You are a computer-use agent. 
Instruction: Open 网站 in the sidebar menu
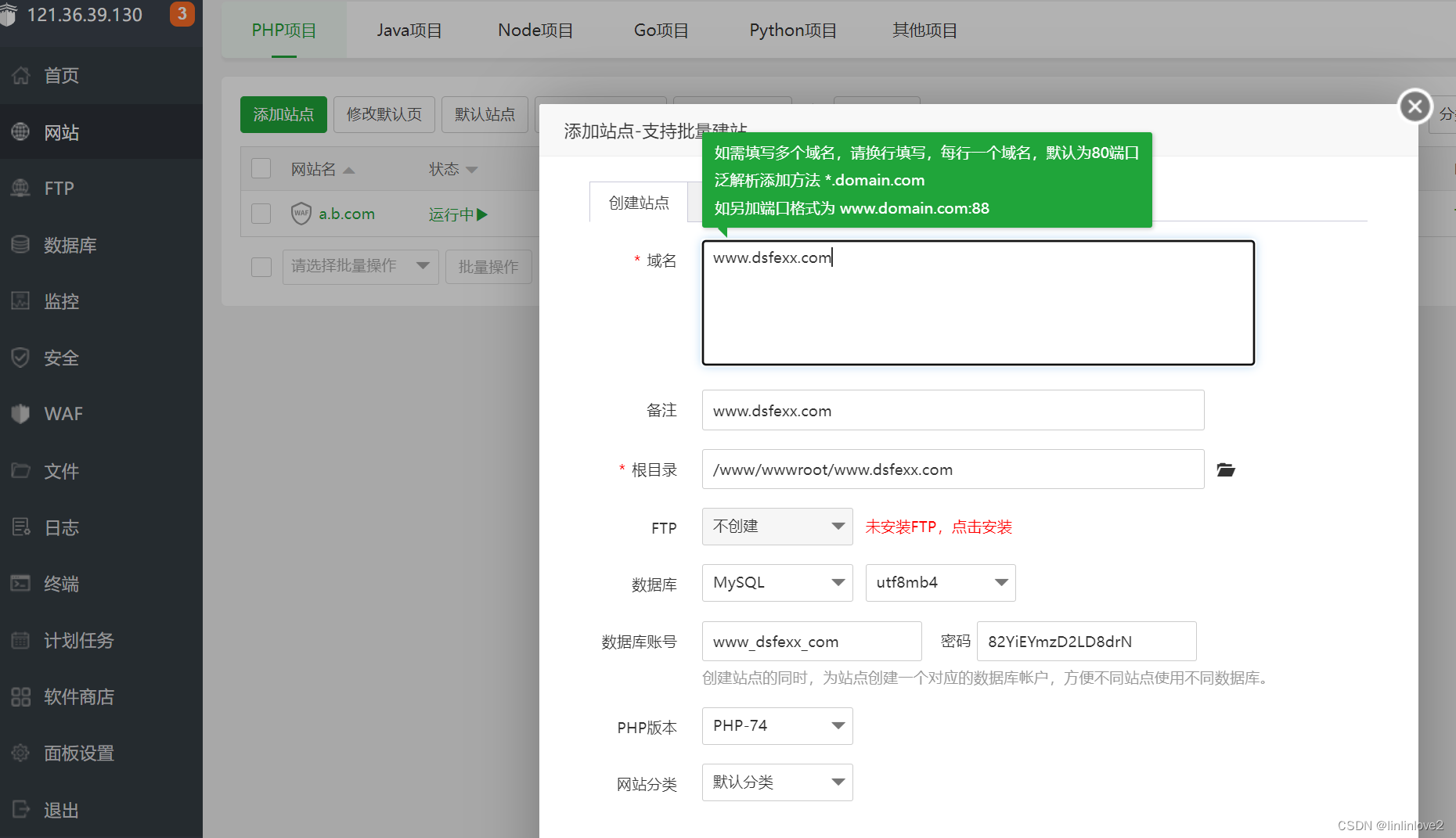(101, 131)
